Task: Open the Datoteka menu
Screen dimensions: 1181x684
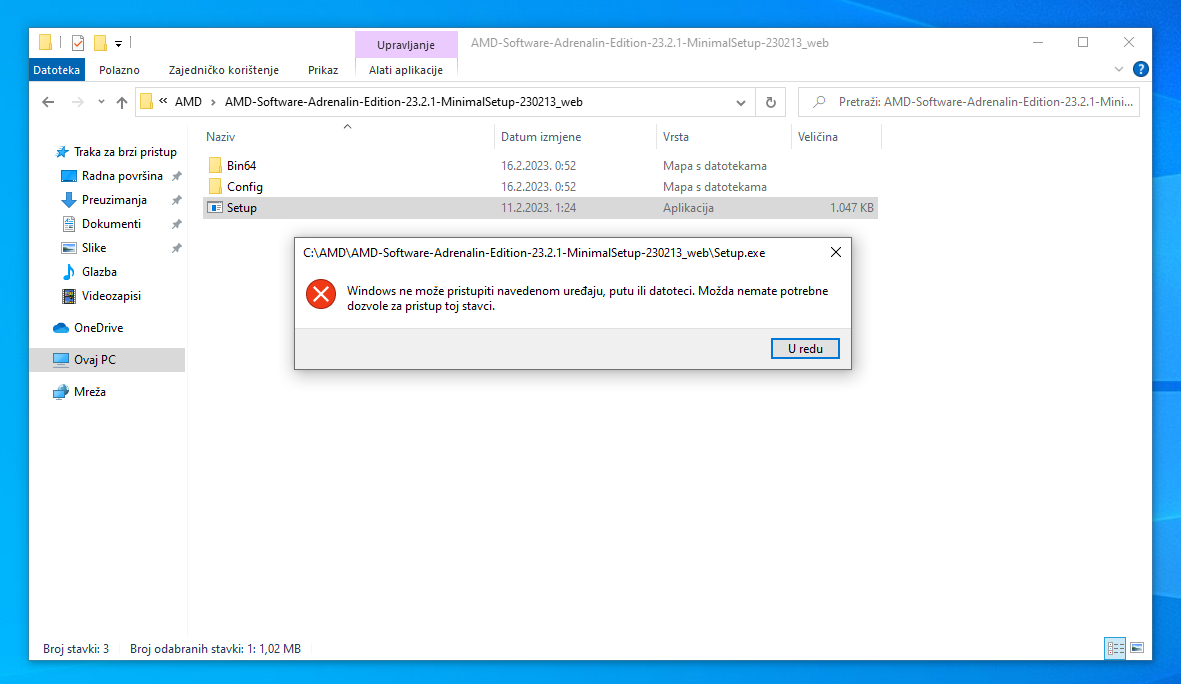Action: pyautogui.click(x=56, y=70)
